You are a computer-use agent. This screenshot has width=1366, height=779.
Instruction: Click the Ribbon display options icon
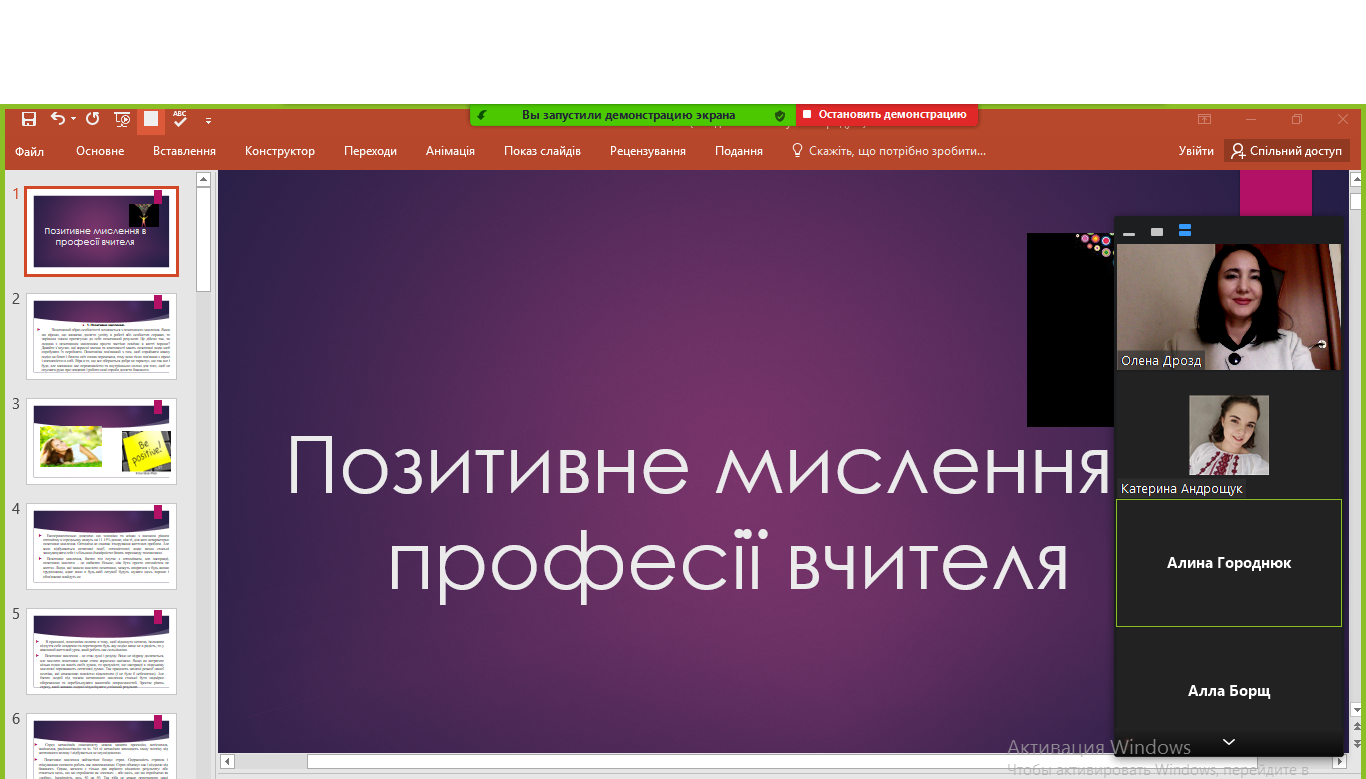1205,119
